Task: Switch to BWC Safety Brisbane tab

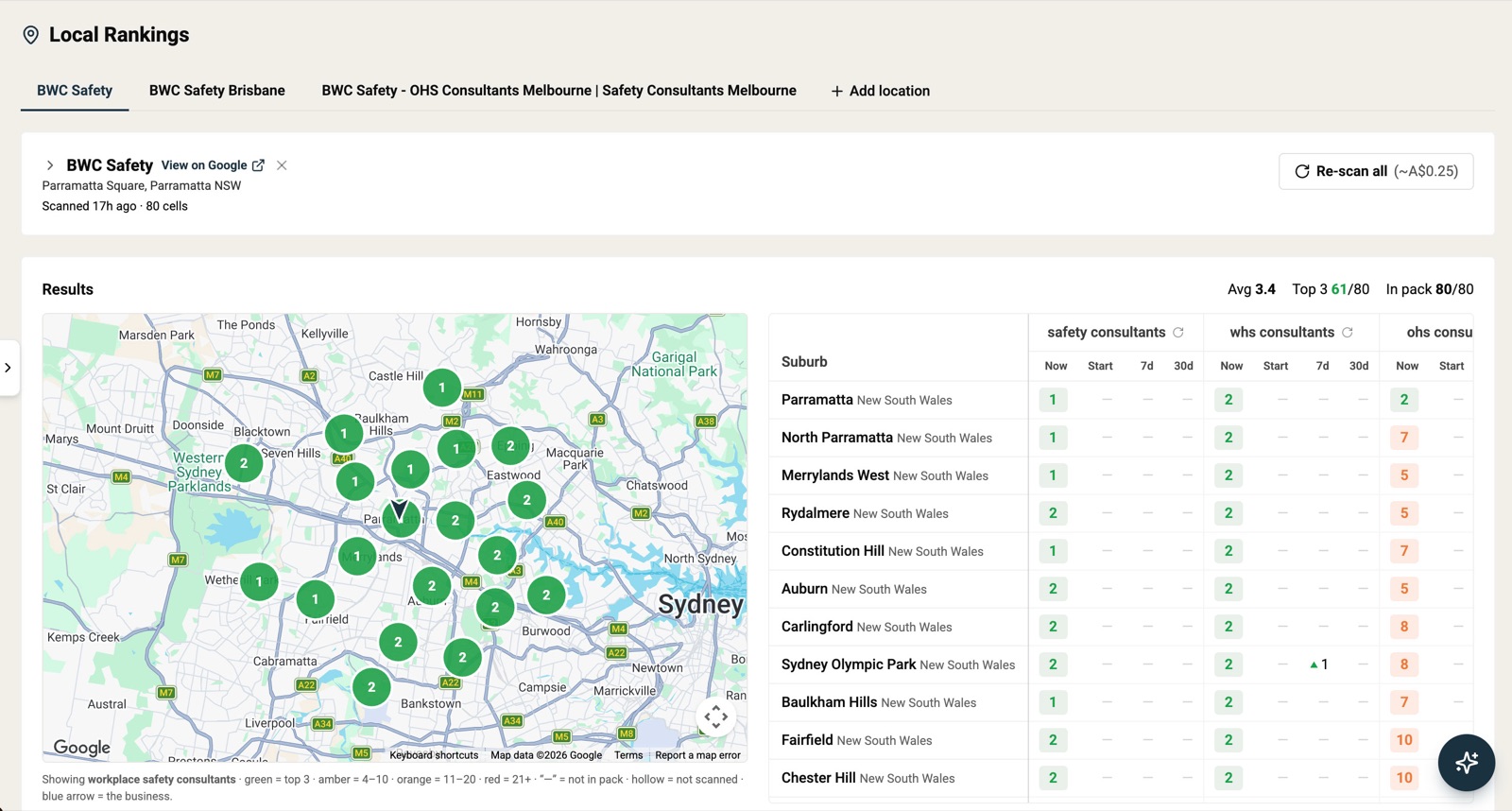Action: [217, 91]
